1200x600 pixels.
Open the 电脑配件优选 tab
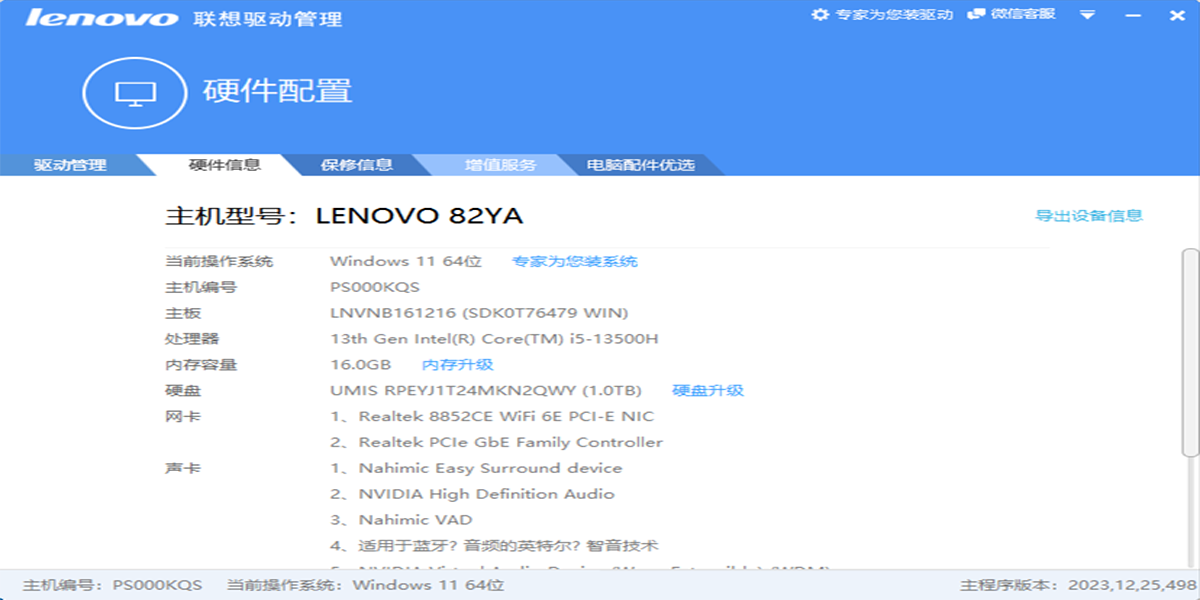[x=640, y=165]
